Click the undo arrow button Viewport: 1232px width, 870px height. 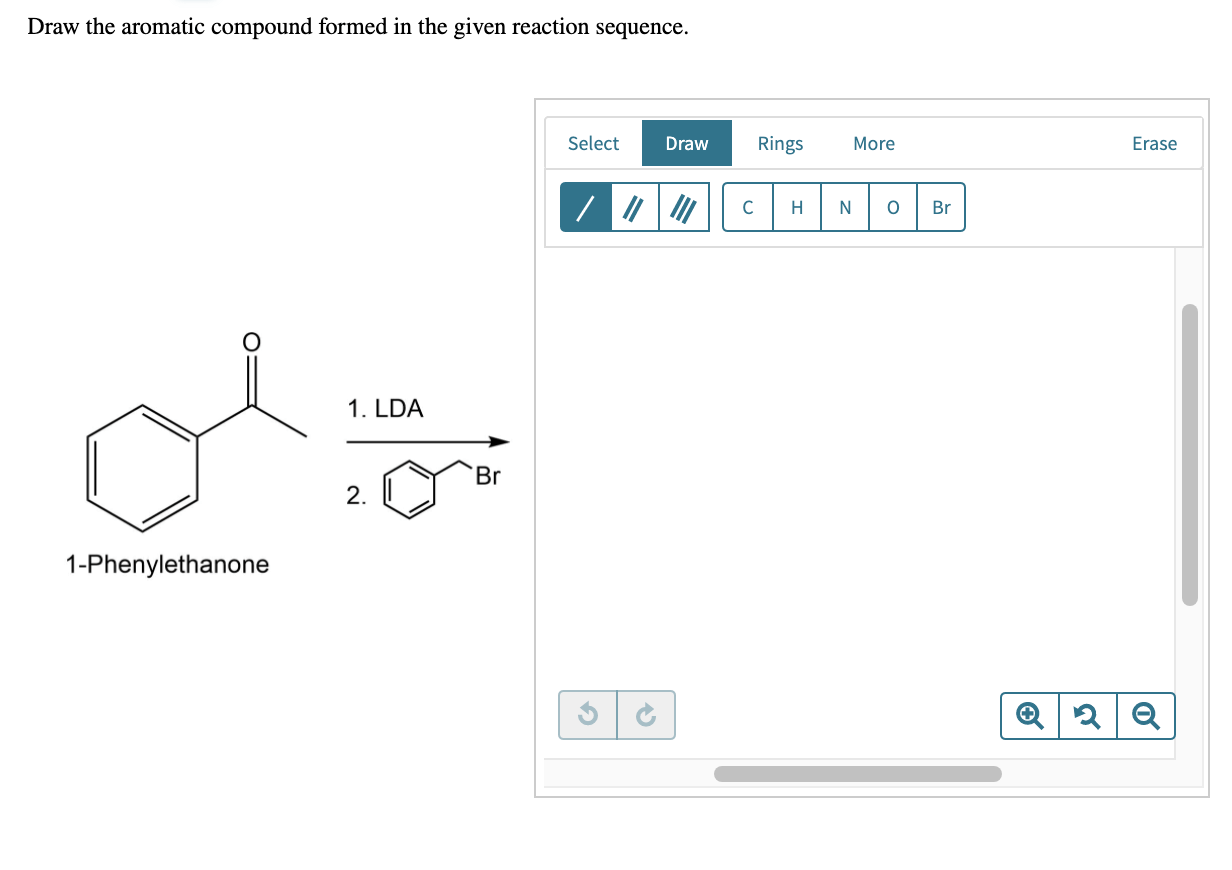pyautogui.click(x=589, y=715)
